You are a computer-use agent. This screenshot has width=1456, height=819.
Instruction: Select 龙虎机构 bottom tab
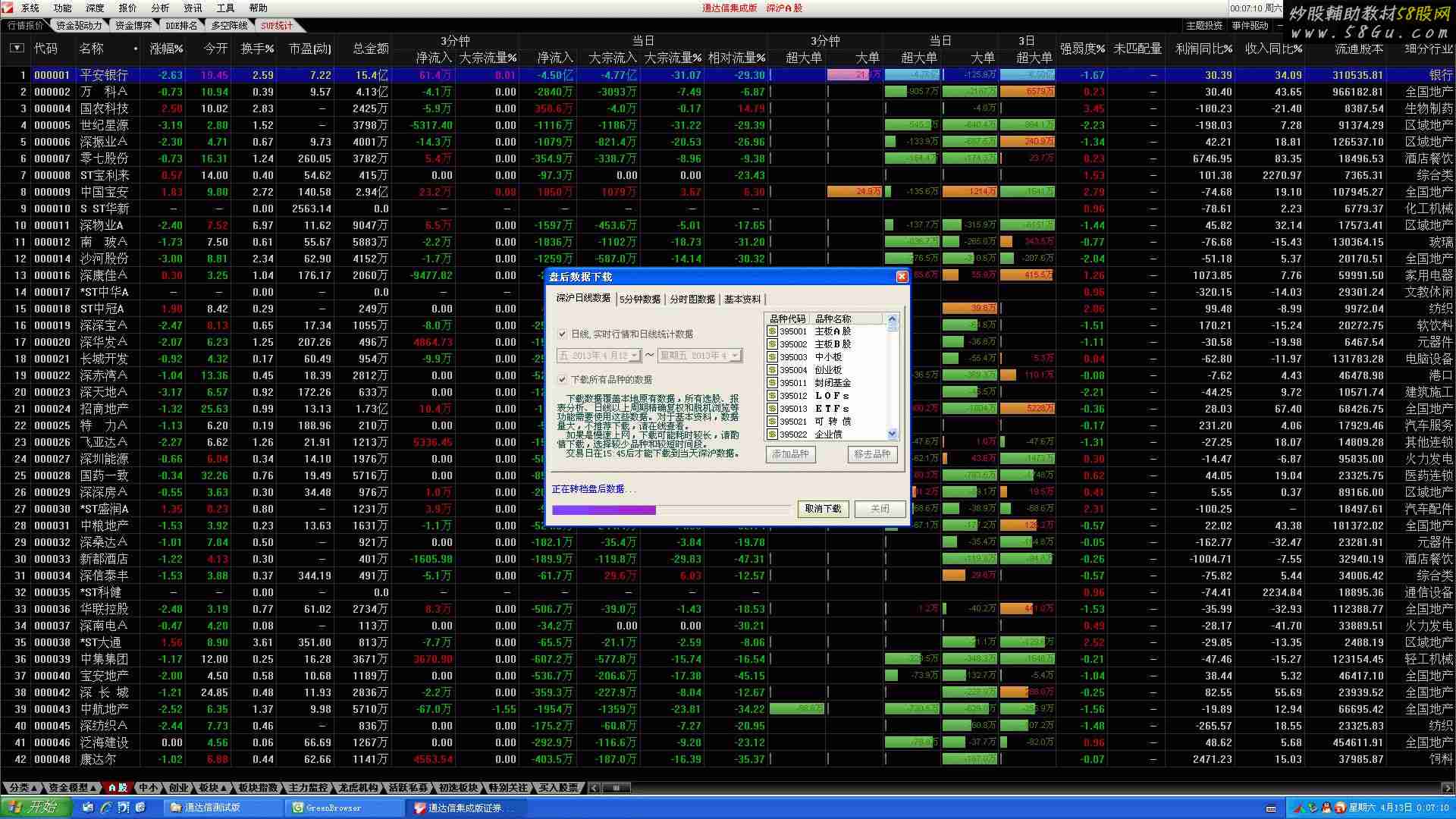point(359,788)
